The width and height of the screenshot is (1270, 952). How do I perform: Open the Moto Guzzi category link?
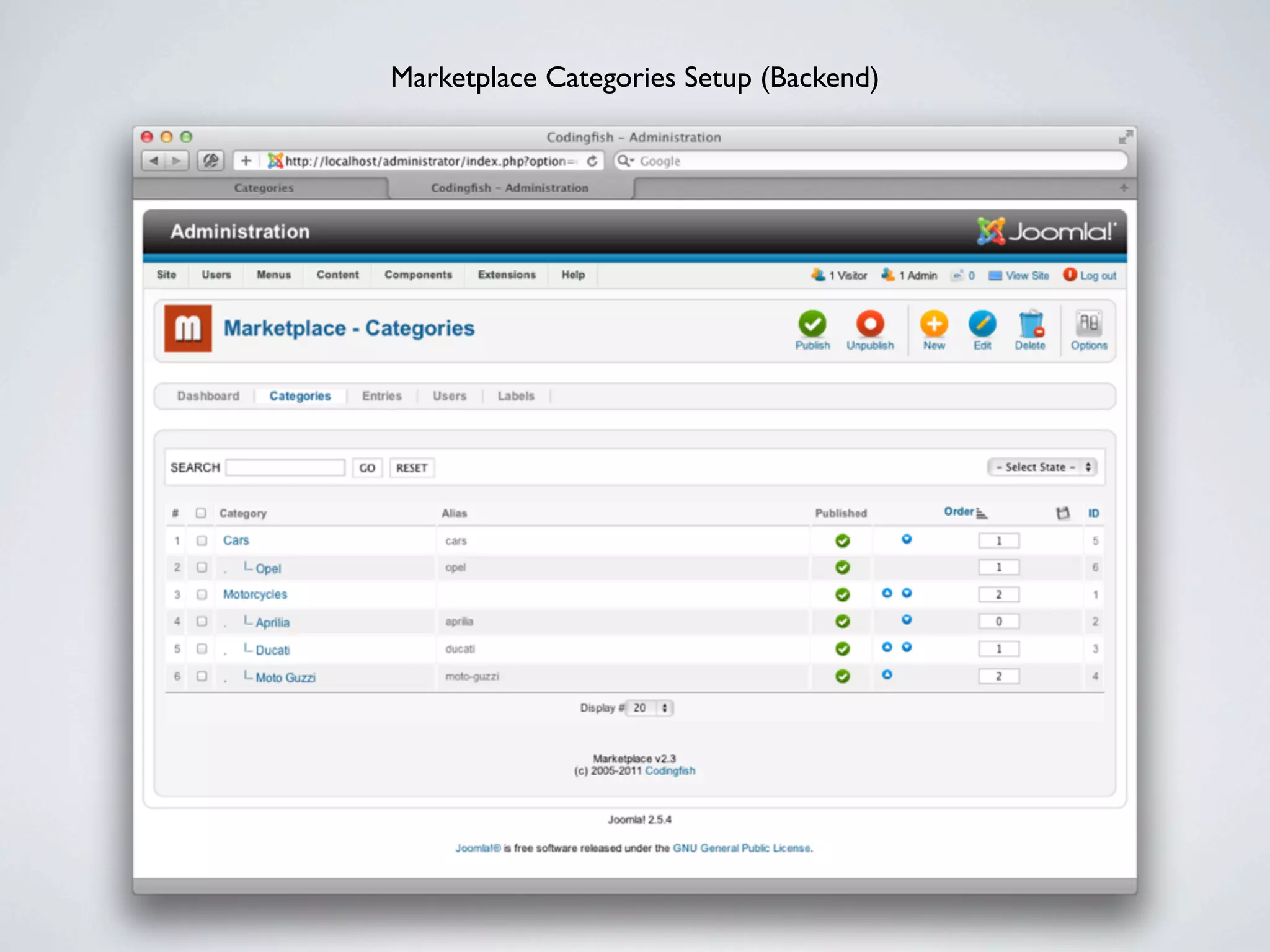285,677
